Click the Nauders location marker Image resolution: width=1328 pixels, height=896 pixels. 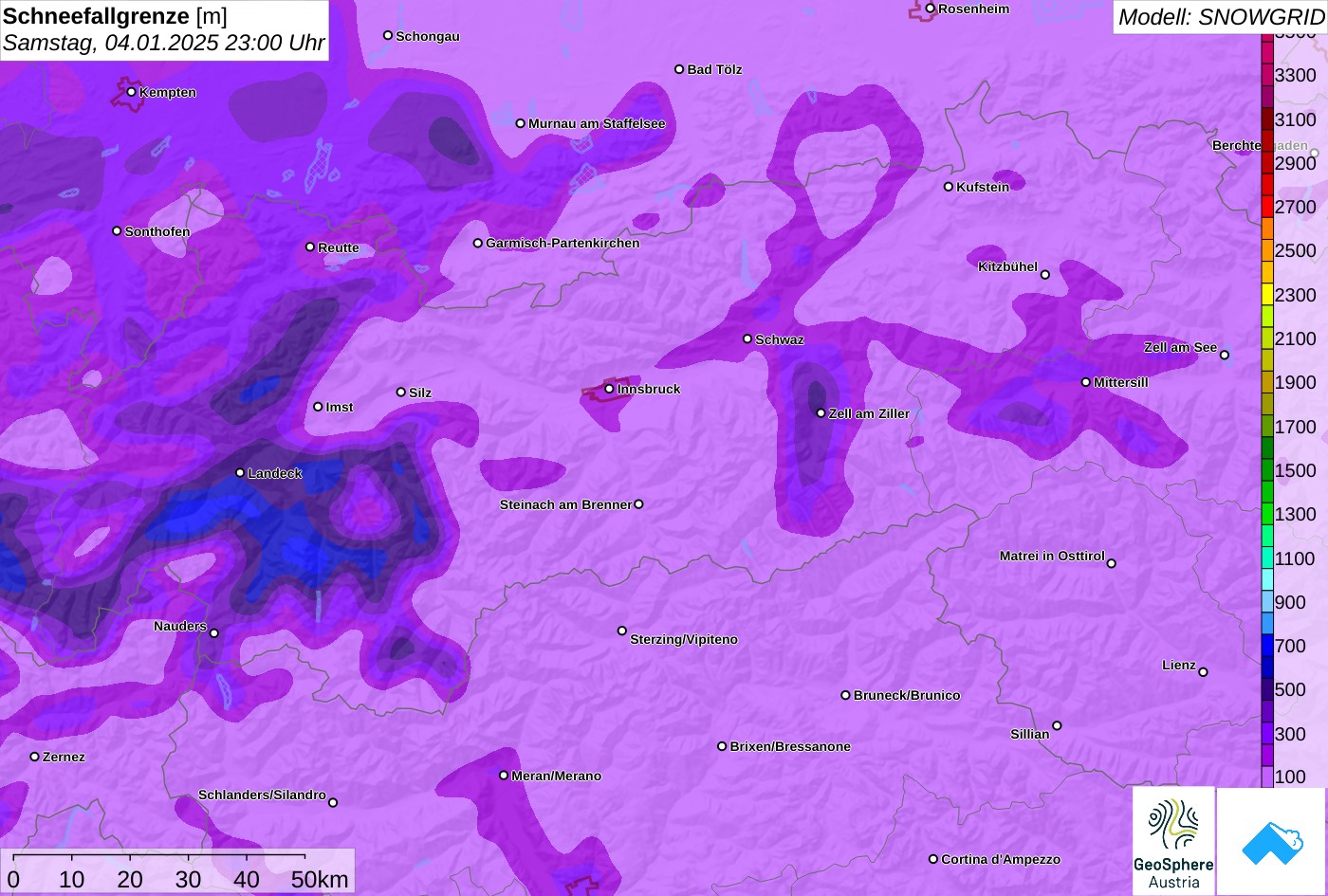click(213, 633)
